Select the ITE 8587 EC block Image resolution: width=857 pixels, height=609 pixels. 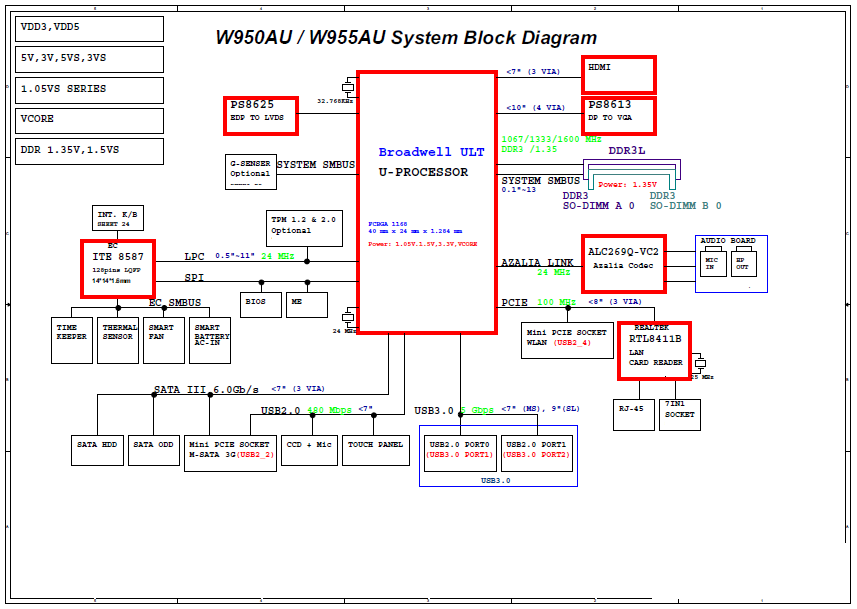118,269
